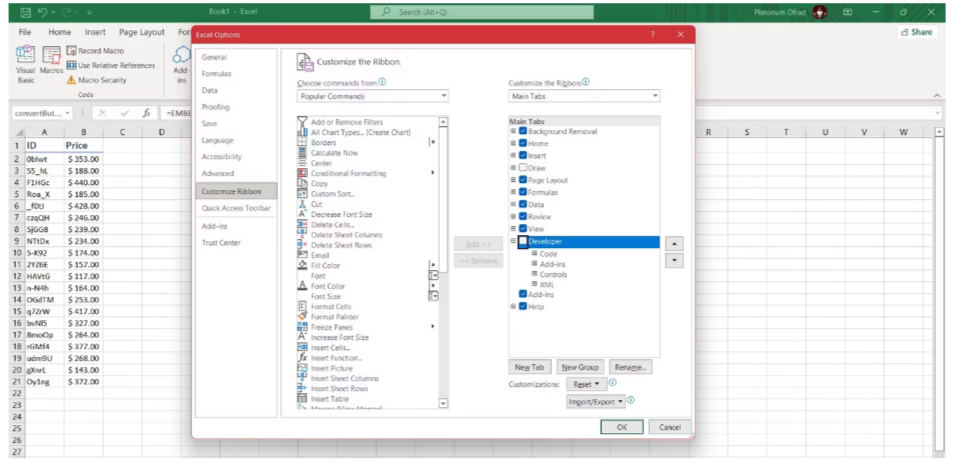Open the Macros icon in ribbon
This screenshot has height=473, width=955.
(52, 55)
